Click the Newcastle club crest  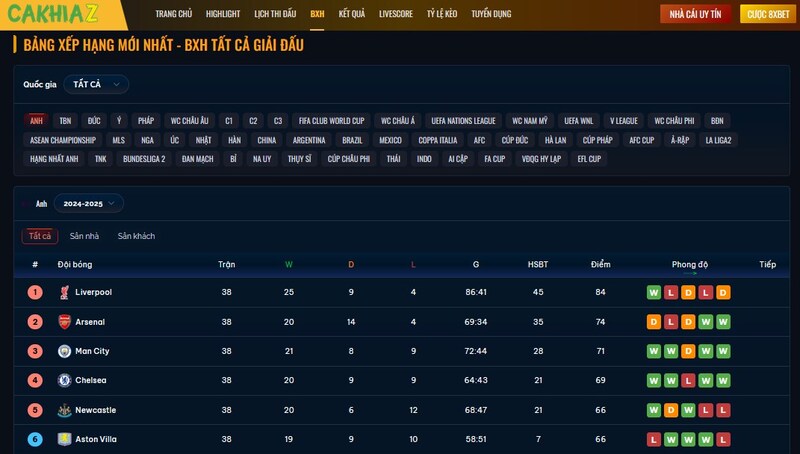64,410
